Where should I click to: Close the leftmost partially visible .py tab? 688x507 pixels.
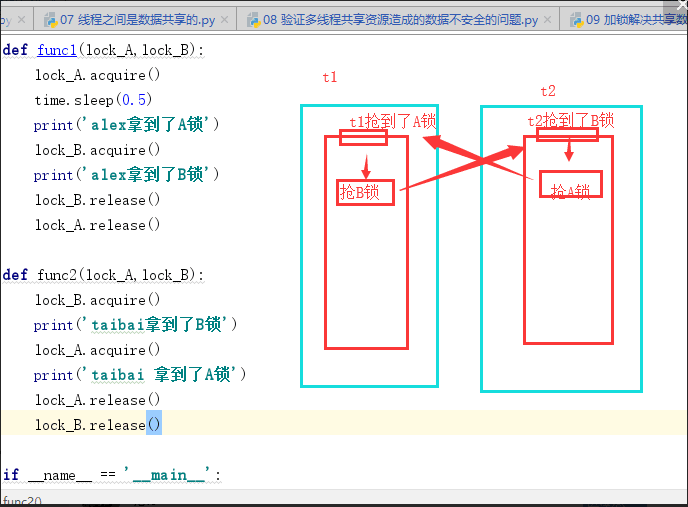click(x=21, y=20)
